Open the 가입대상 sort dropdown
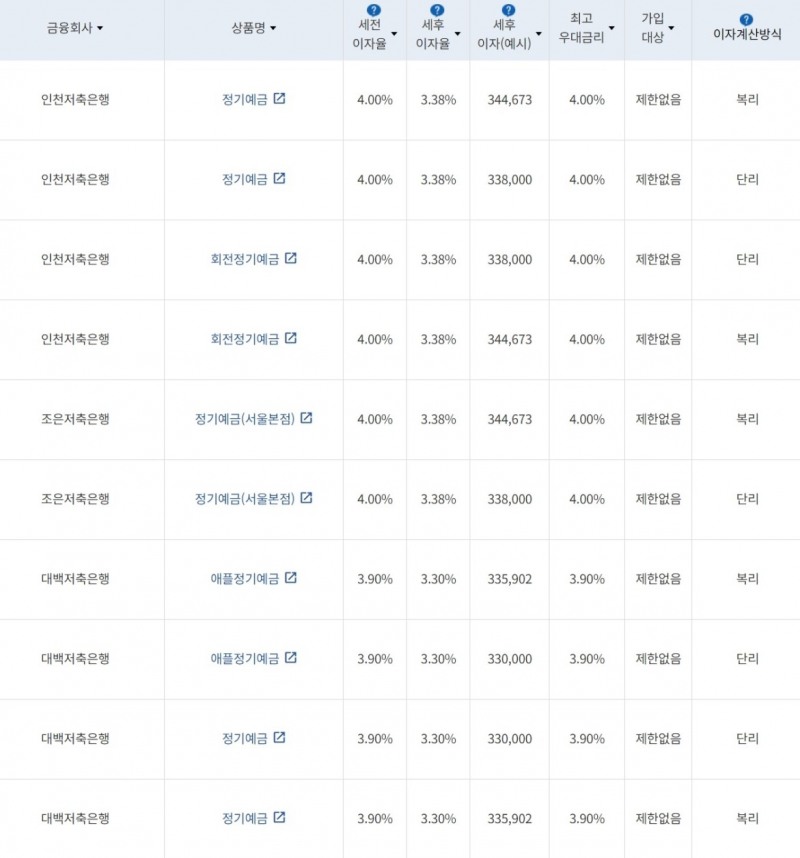The image size is (800, 858). tap(671, 26)
